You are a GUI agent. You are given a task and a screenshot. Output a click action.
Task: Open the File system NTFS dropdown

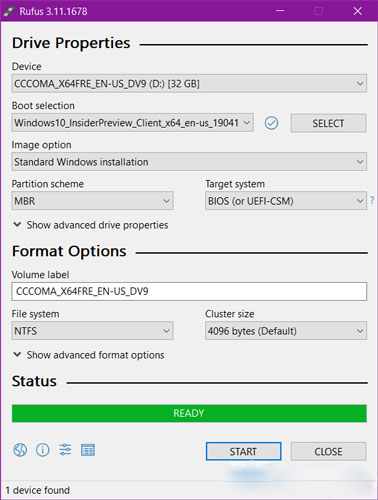92,331
